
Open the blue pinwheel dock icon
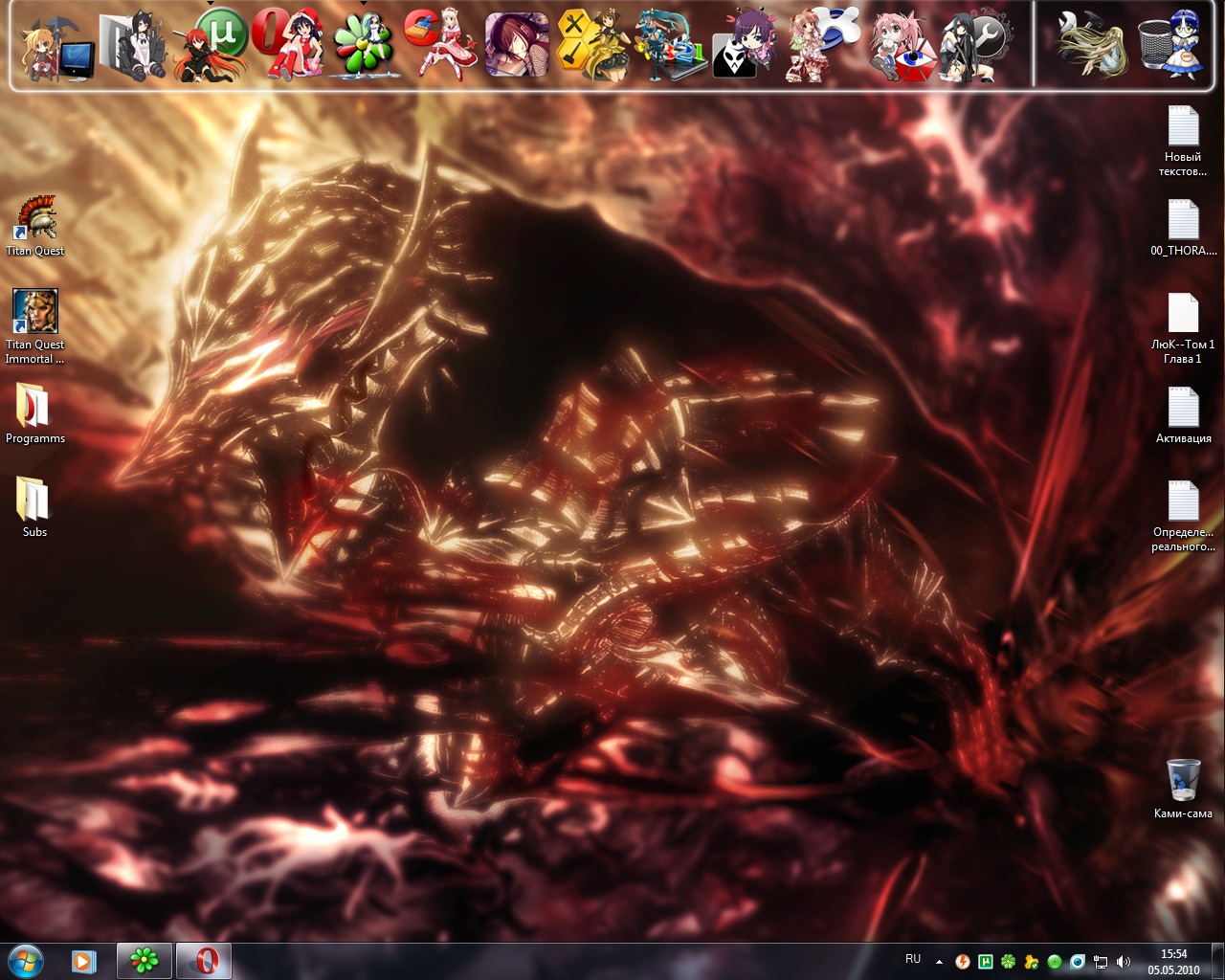[x=823, y=44]
